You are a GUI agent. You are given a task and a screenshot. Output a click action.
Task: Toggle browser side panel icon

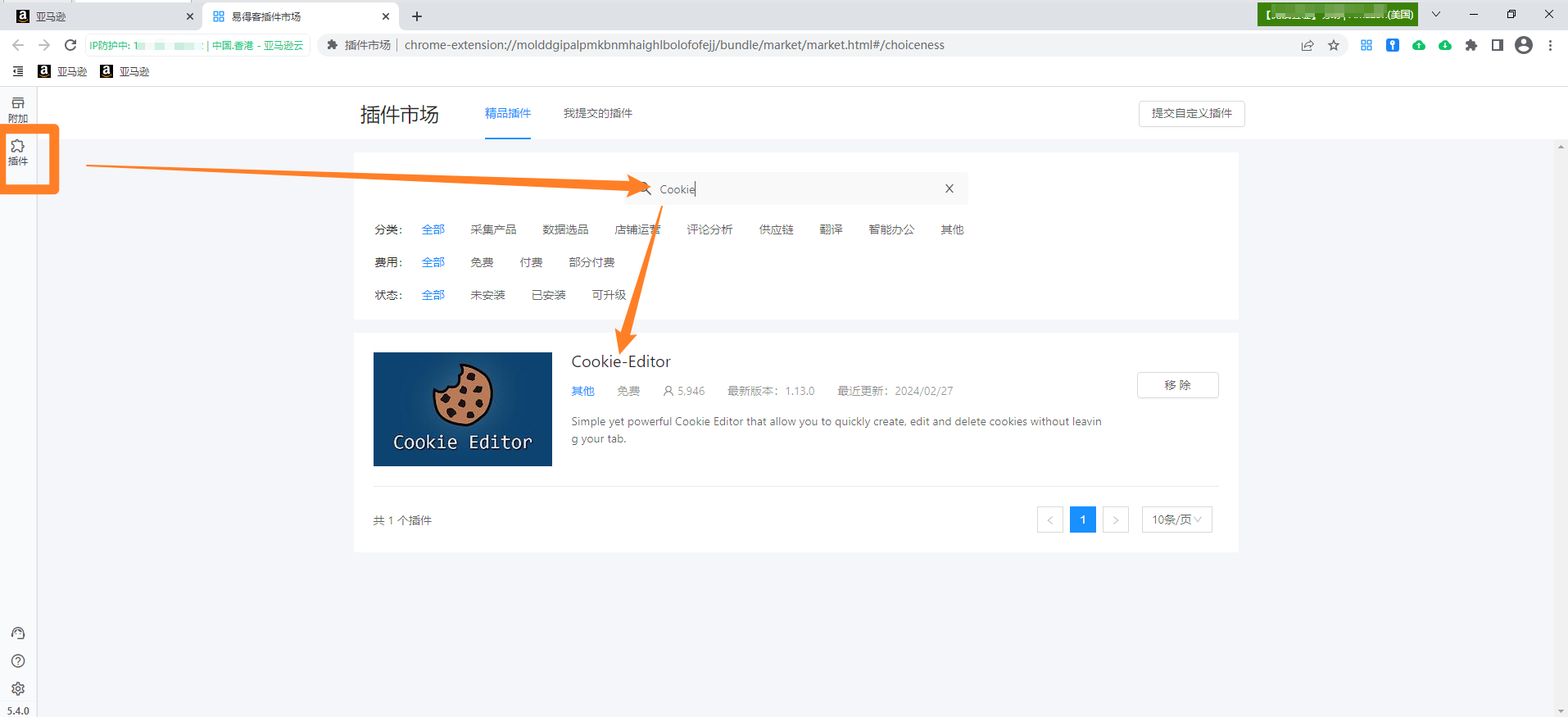click(1498, 45)
